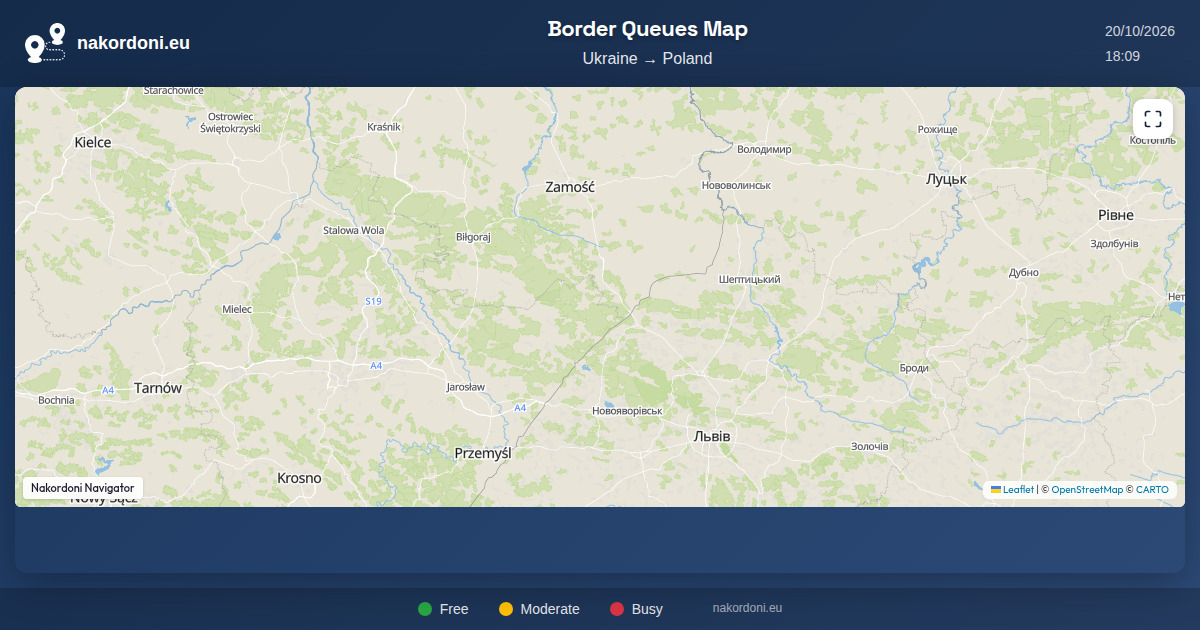Viewport: 1200px width, 630px height.
Task: Click the yellow Moderate legend dot
Action: coord(506,609)
